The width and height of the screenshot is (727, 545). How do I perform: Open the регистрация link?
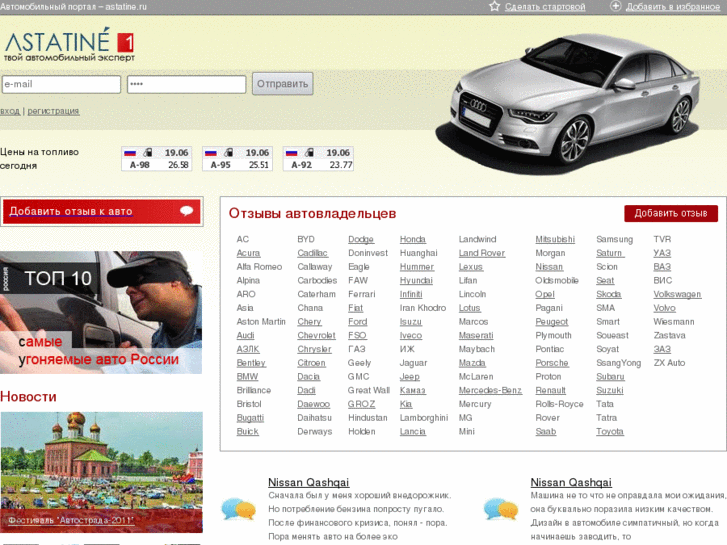53,111
